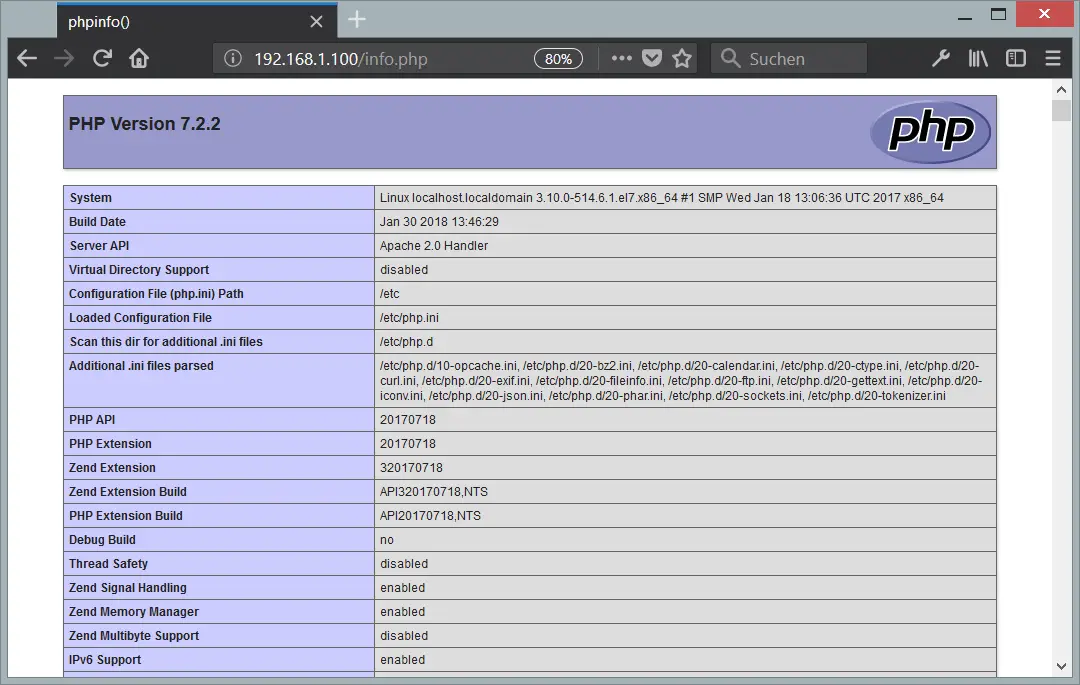Click 'PHP Extension Build' label

pos(126,516)
